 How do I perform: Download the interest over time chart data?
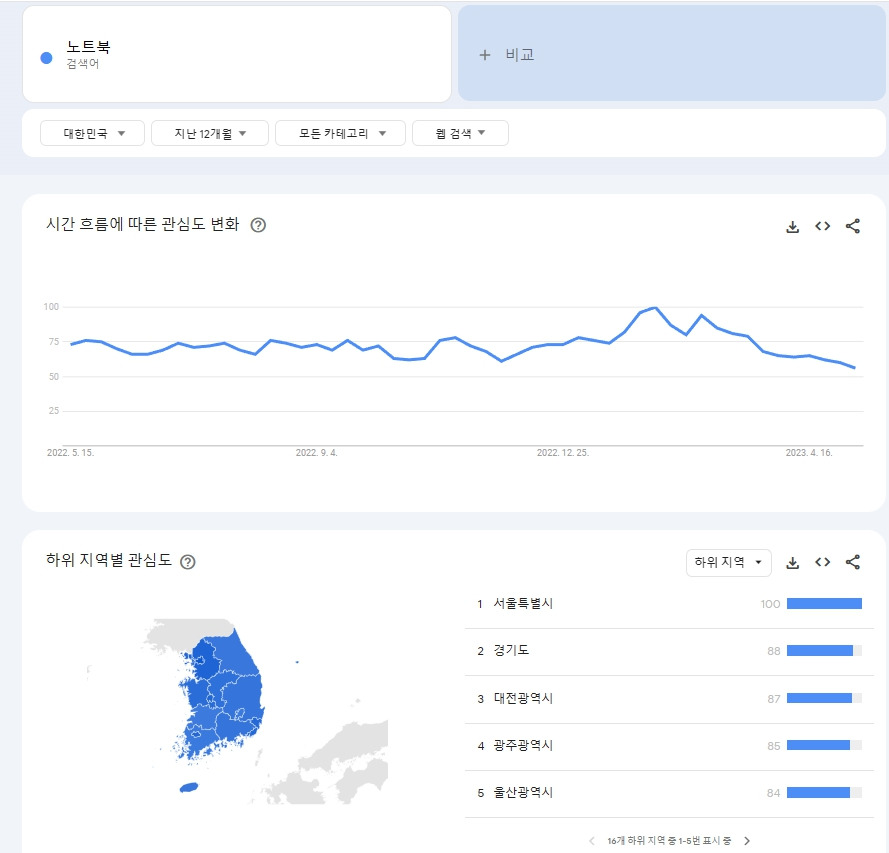click(x=793, y=227)
